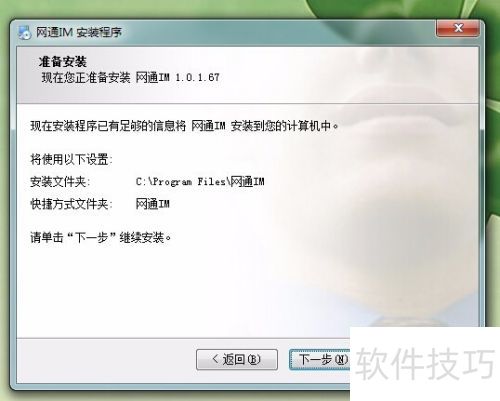The height and width of the screenshot is (401, 500).
Task: Click the sentence starting 现在安装程序已有足够的信息
Action: click(184, 126)
